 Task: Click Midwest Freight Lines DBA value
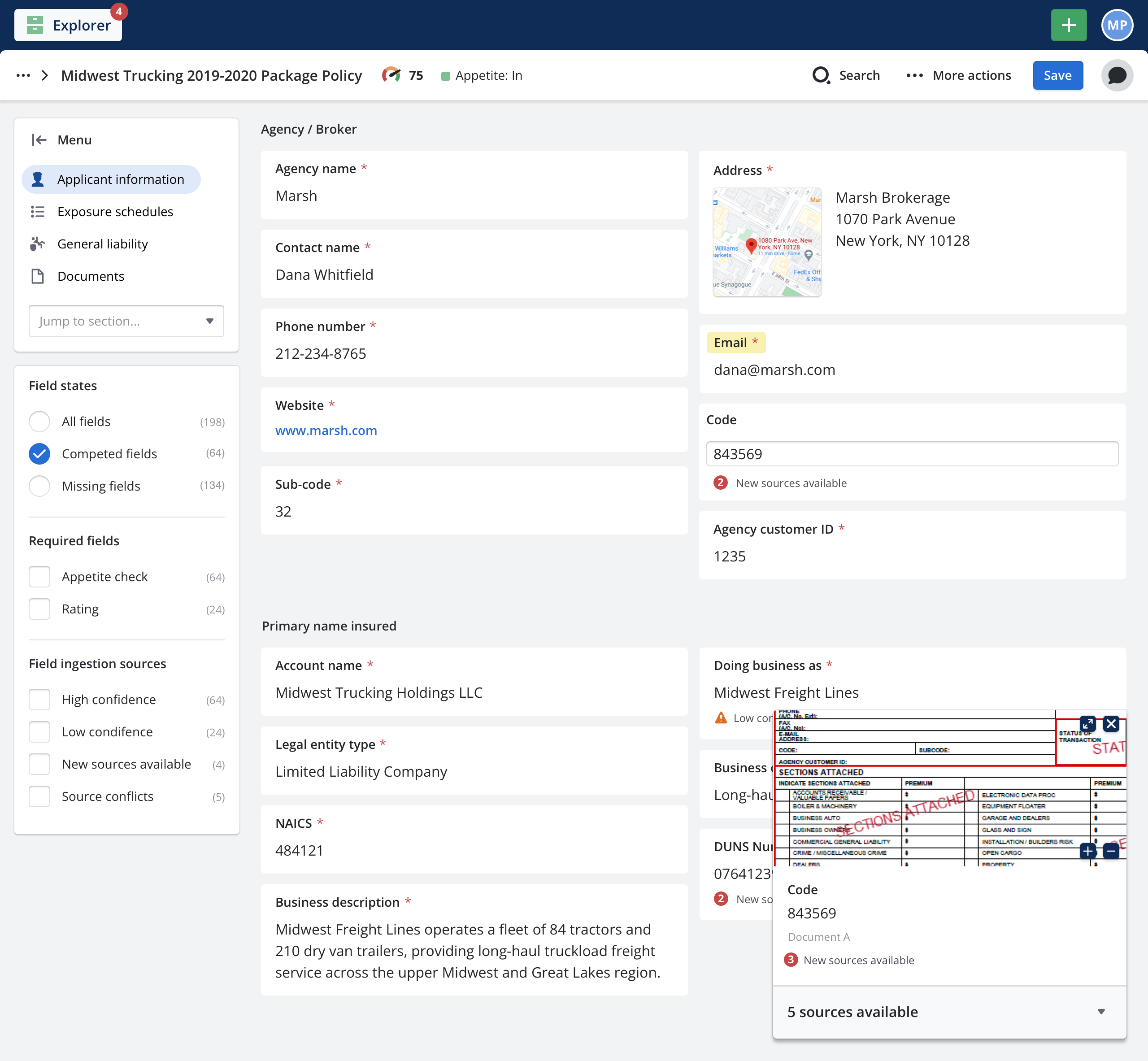coord(786,692)
